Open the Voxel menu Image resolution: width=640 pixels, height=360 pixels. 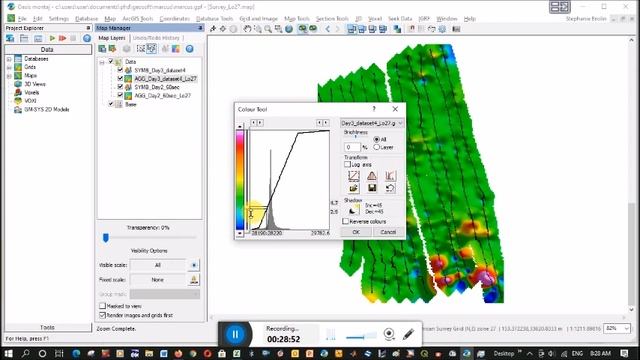[375, 19]
